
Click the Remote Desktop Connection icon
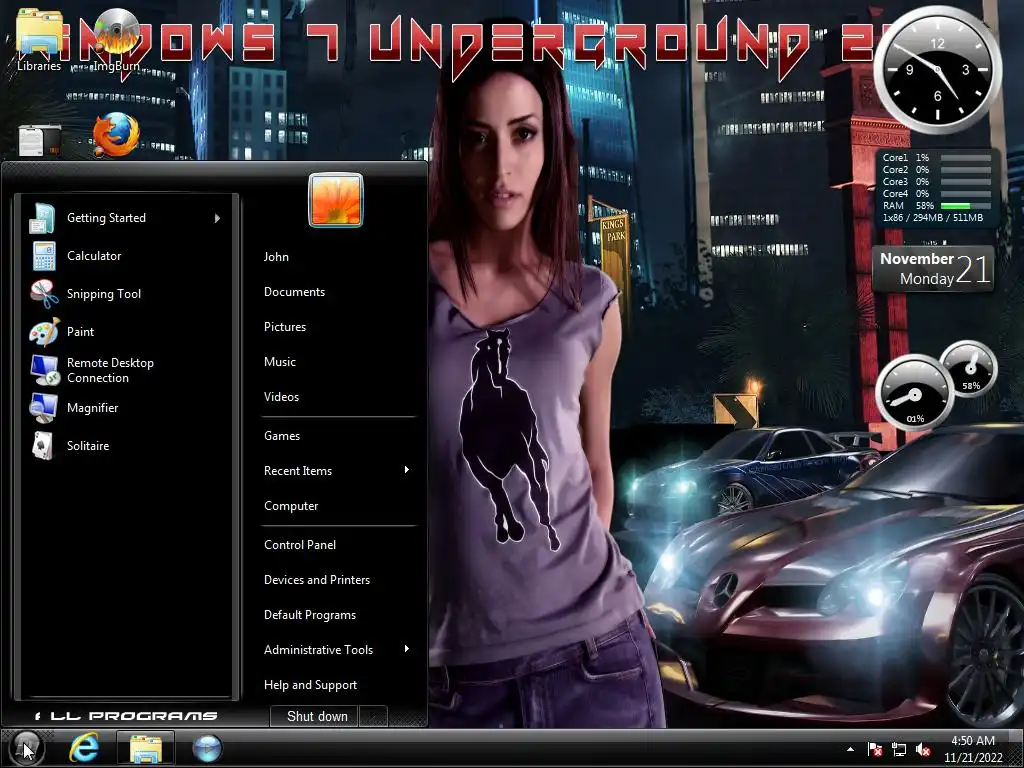click(44, 370)
